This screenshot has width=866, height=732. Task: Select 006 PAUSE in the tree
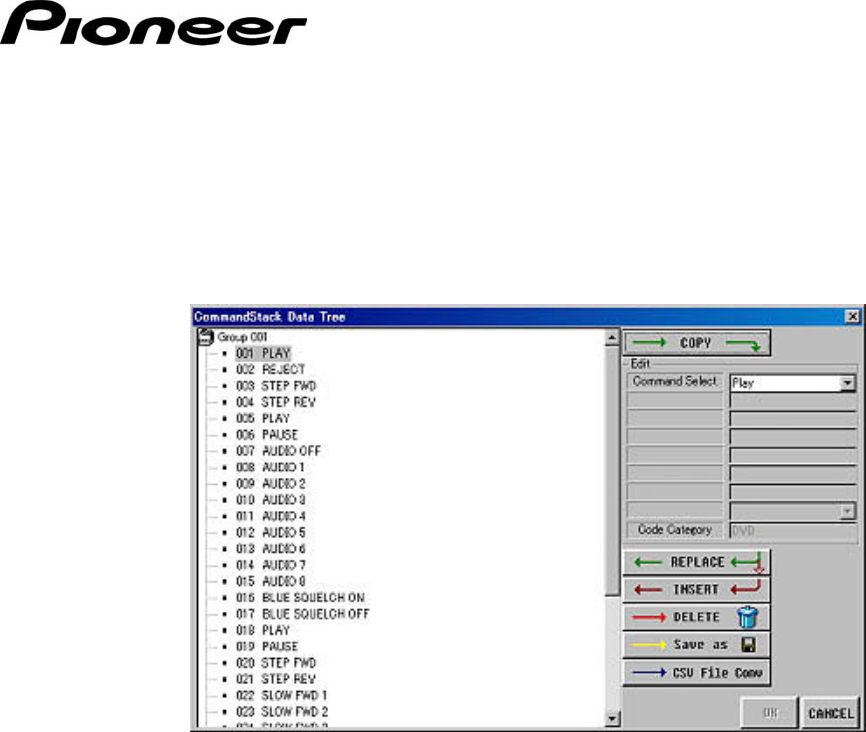(267, 435)
